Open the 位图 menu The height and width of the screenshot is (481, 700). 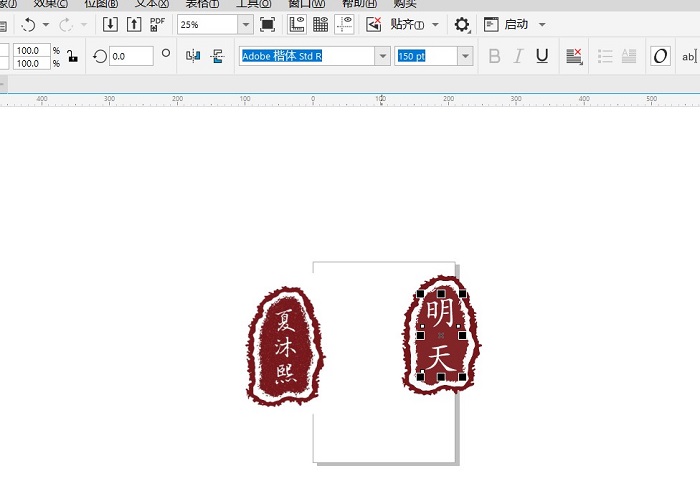click(x=101, y=4)
